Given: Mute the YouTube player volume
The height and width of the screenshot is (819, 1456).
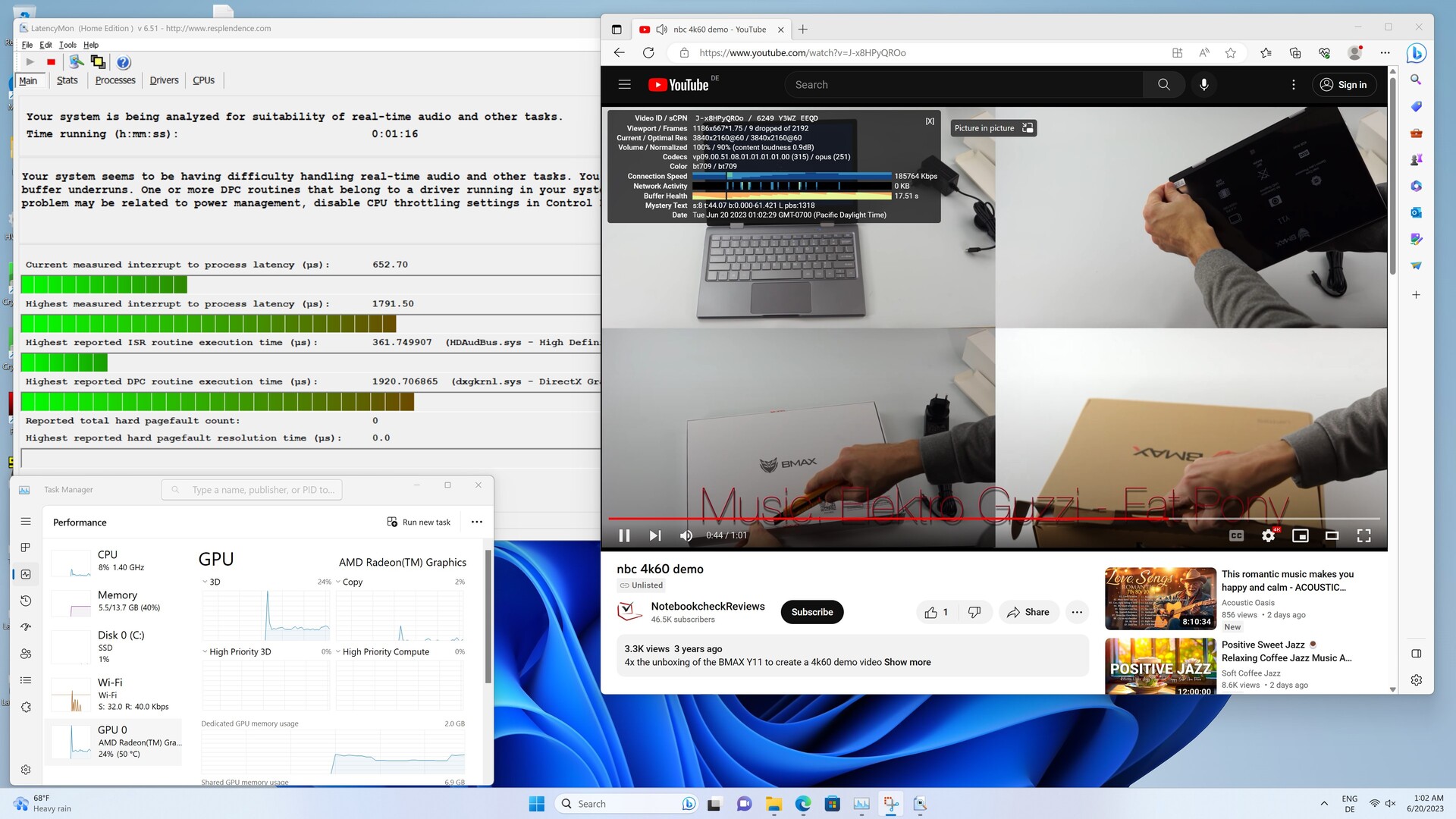Looking at the screenshot, I should point(686,535).
